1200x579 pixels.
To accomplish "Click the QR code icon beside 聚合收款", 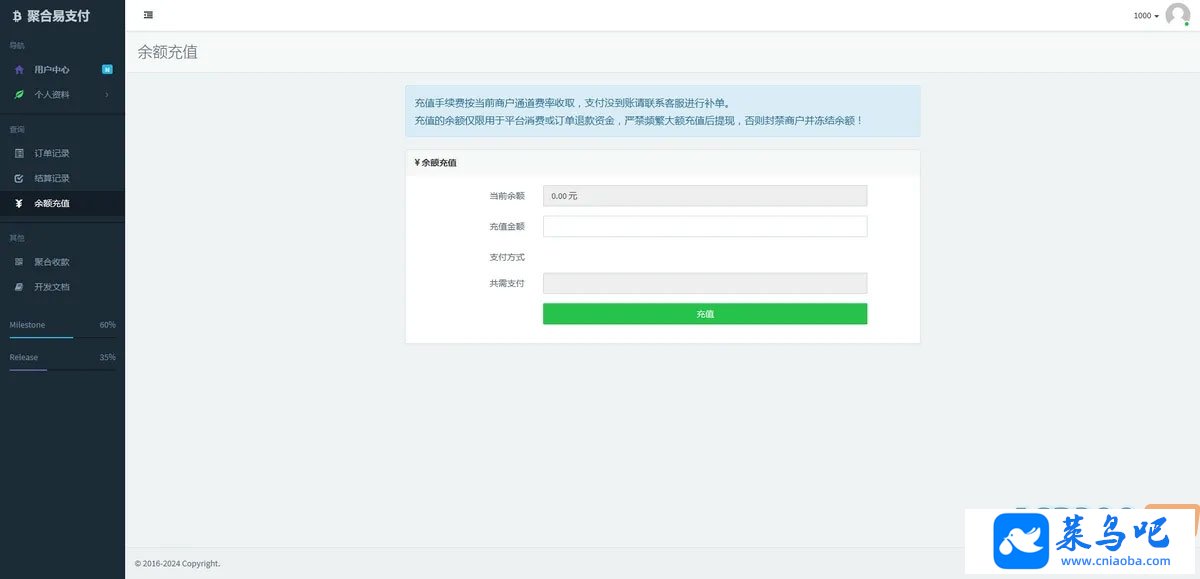I will pyautogui.click(x=19, y=262).
